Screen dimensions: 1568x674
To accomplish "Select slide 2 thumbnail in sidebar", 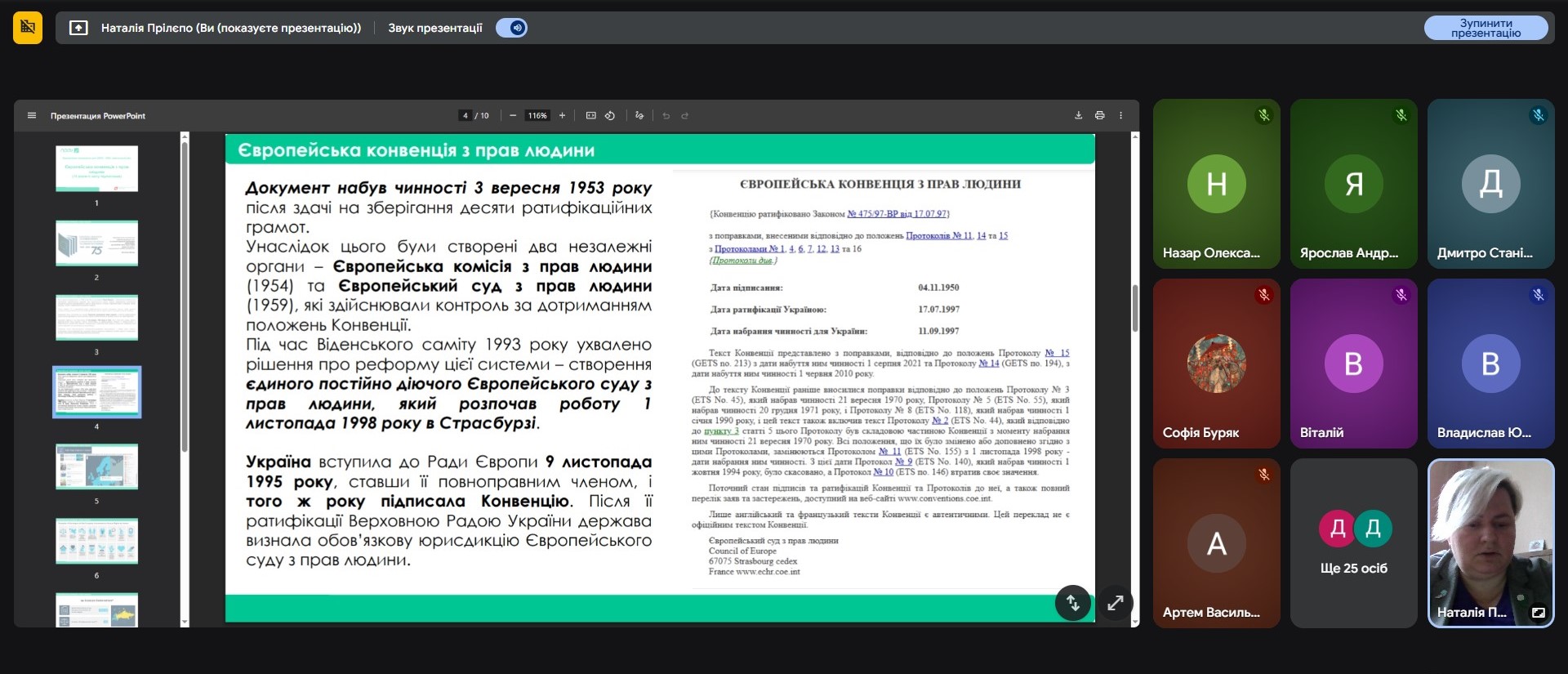I will 96,243.
